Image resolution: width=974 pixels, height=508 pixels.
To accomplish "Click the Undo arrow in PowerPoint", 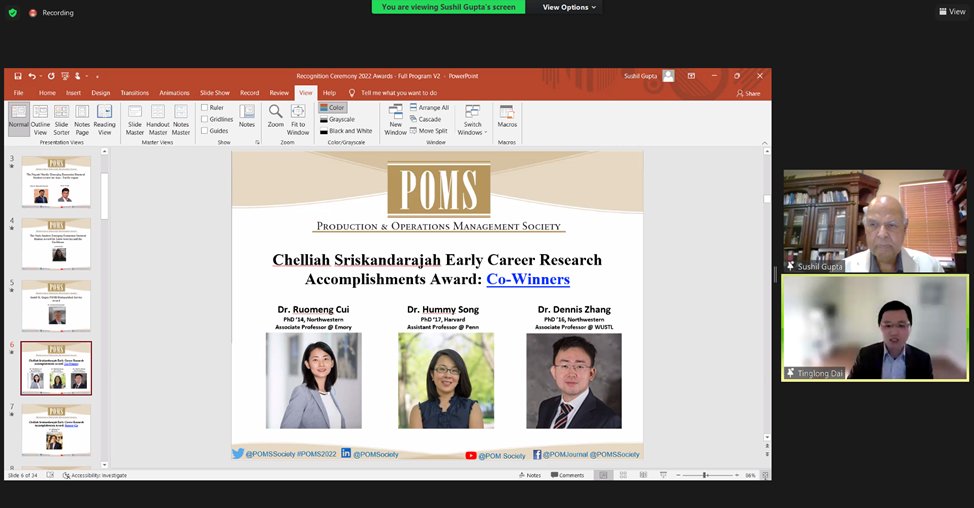I will 32,76.
